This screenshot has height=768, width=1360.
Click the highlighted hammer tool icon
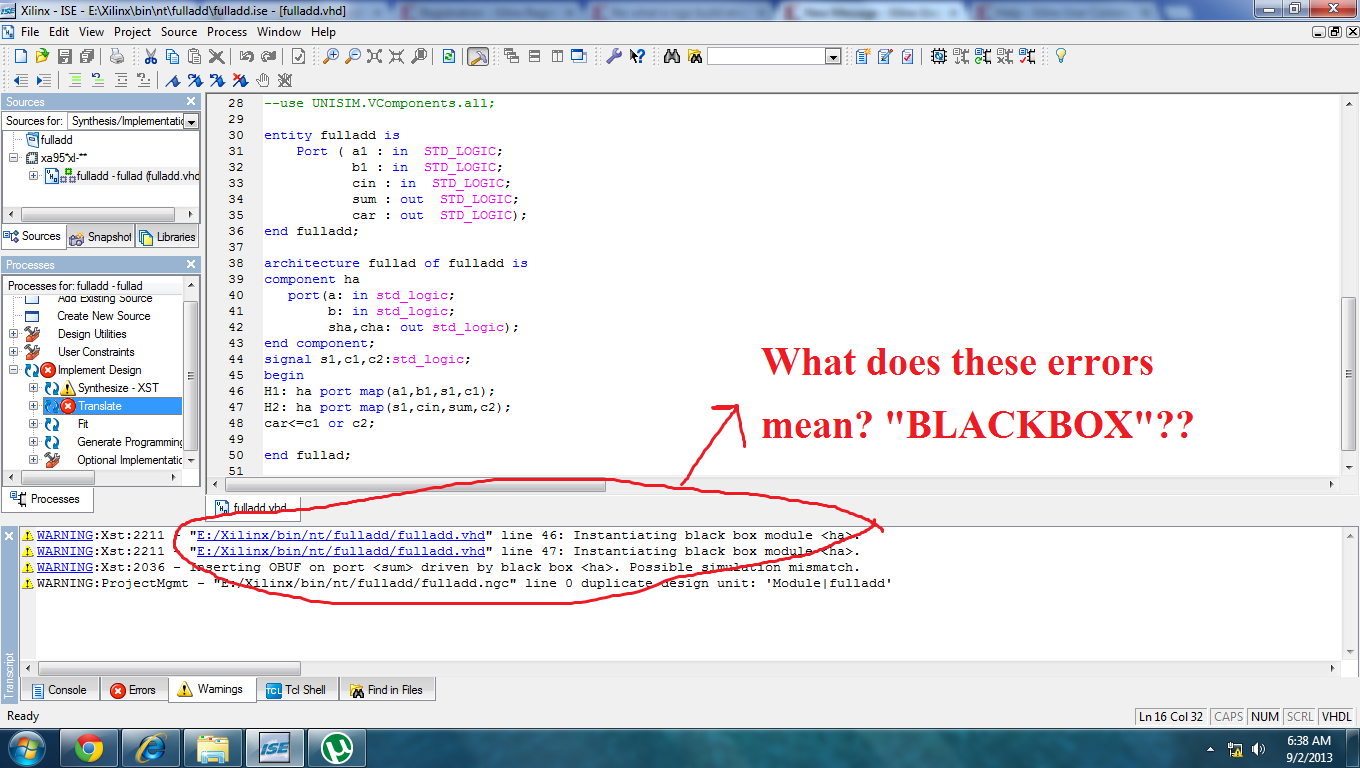(x=478, y=56)
